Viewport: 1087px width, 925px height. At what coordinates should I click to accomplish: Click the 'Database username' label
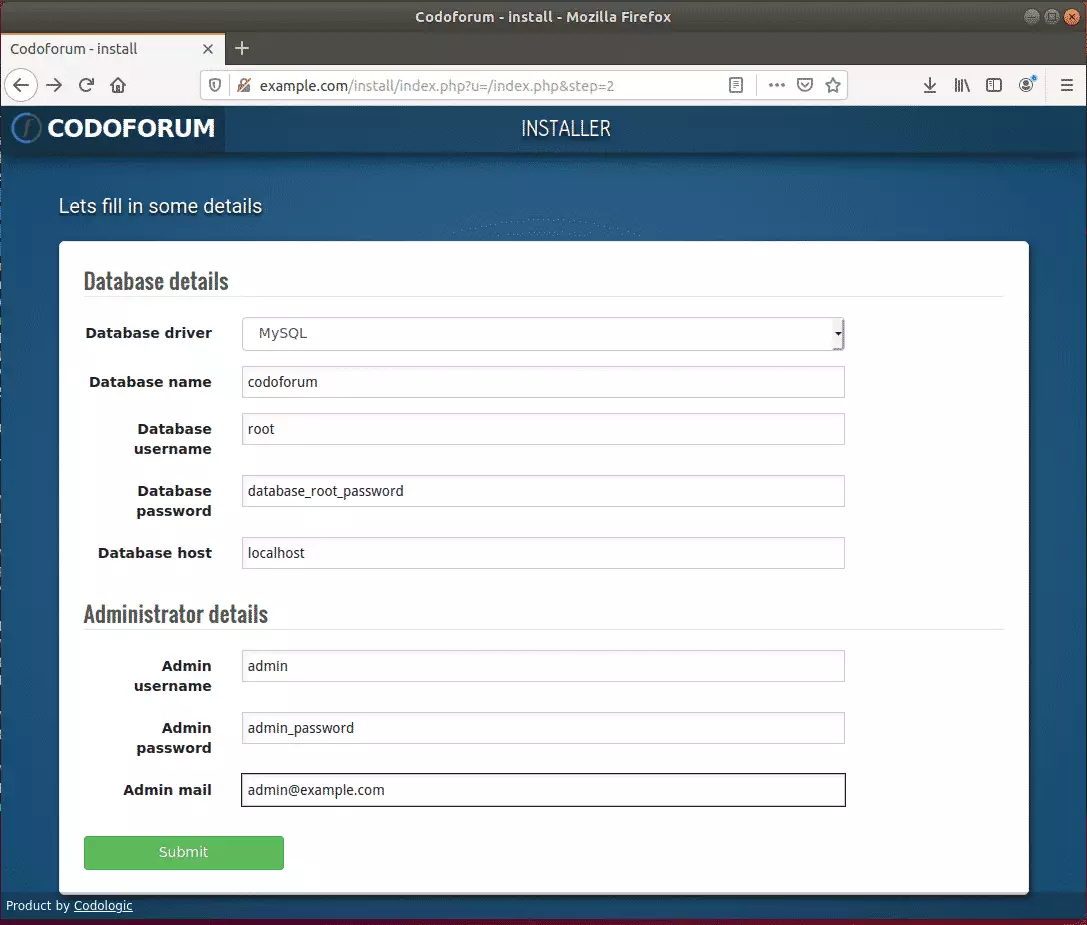[x=173, y=440]
